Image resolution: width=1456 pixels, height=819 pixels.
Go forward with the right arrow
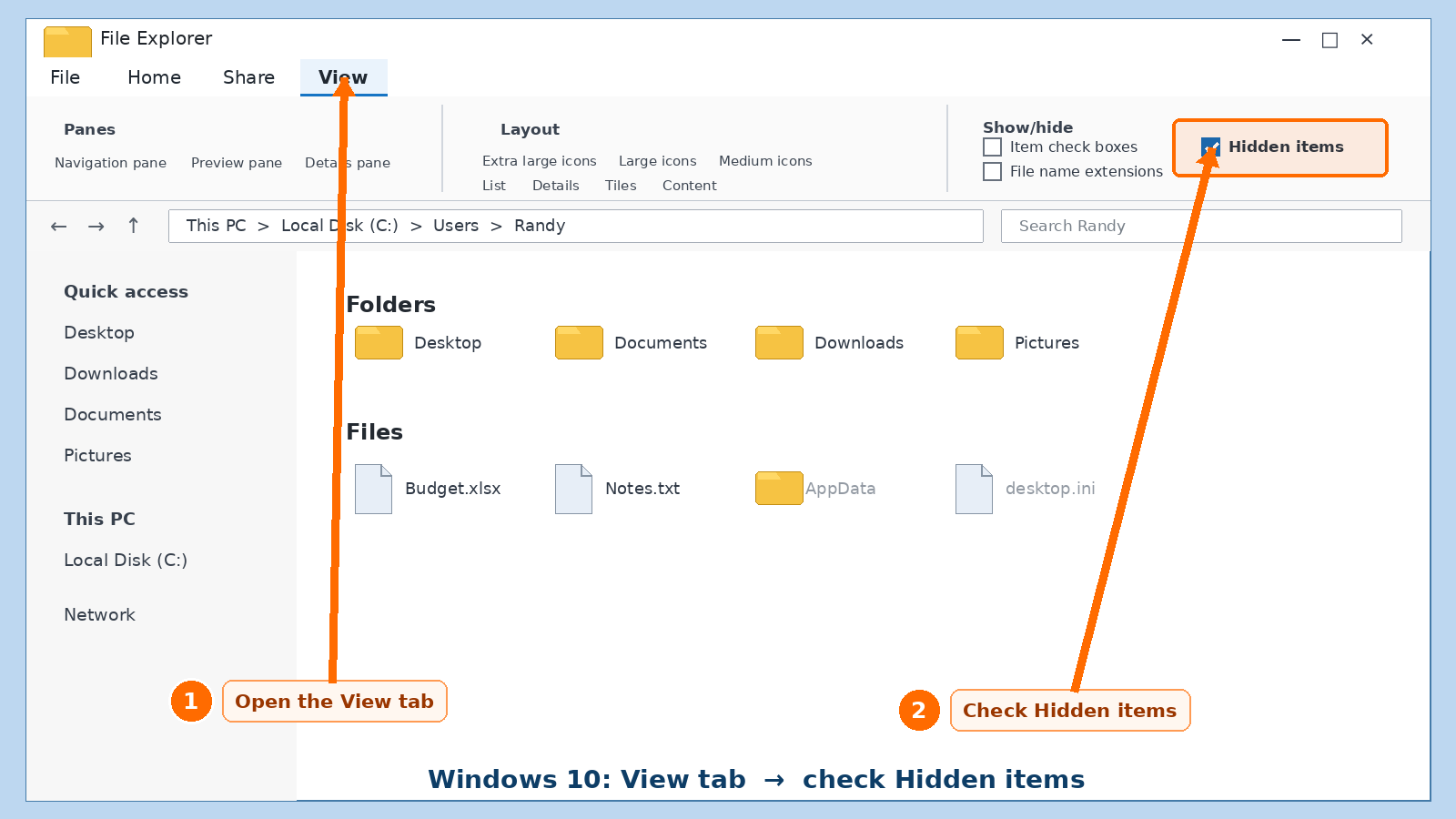click(96, 226)
